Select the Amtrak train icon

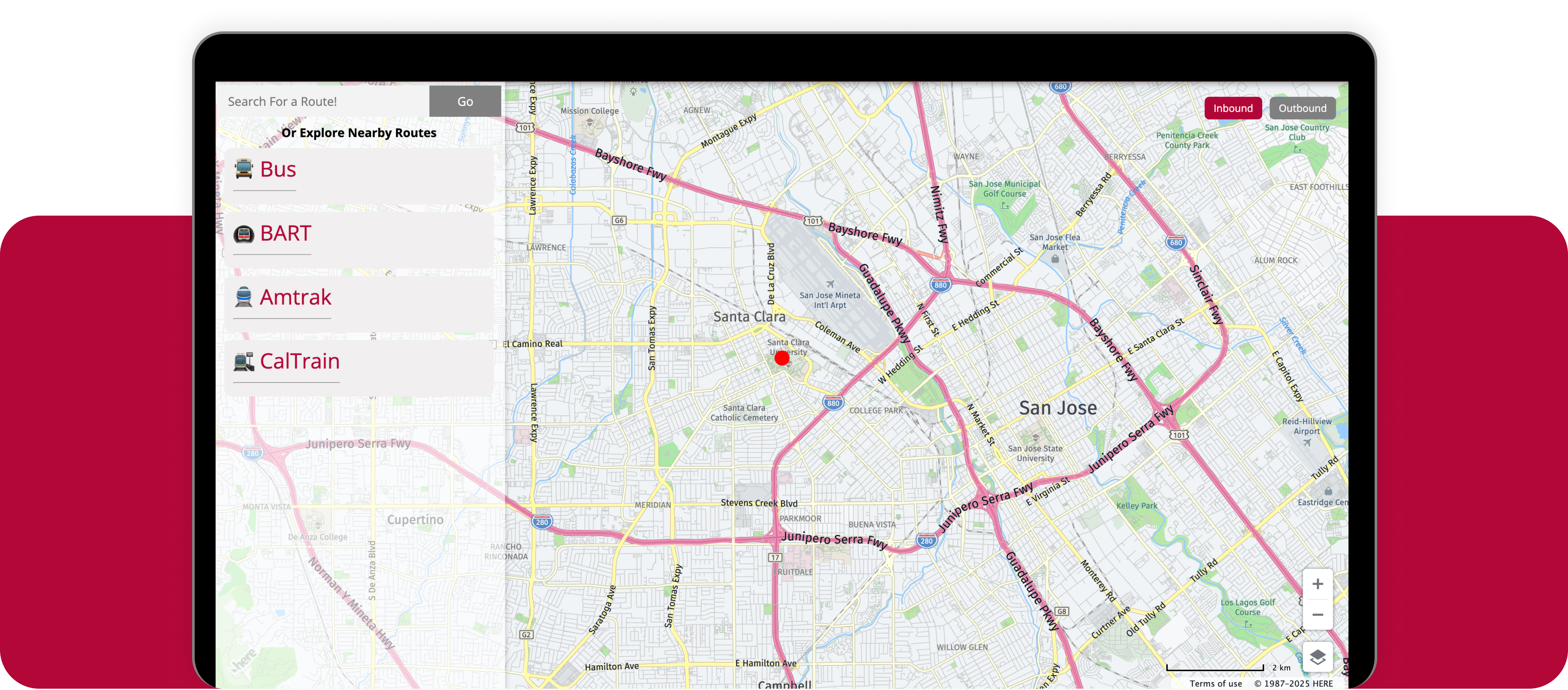click(x=243, y=297)
